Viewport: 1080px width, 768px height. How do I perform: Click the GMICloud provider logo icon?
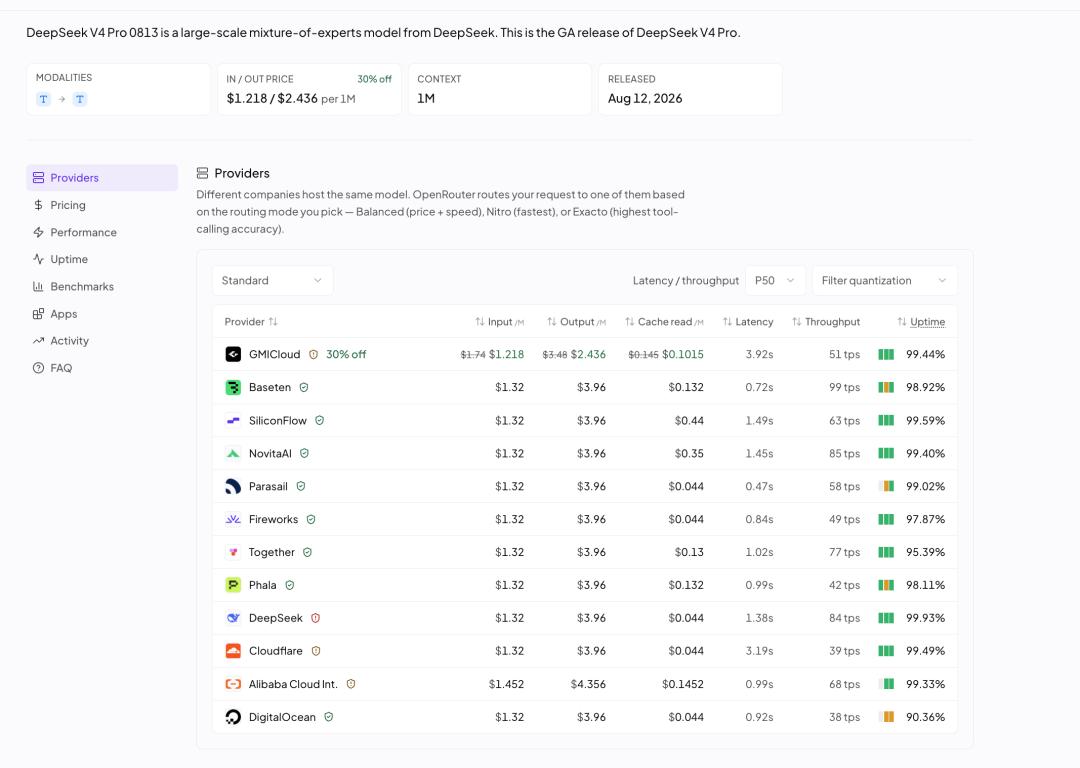(233, 354)
